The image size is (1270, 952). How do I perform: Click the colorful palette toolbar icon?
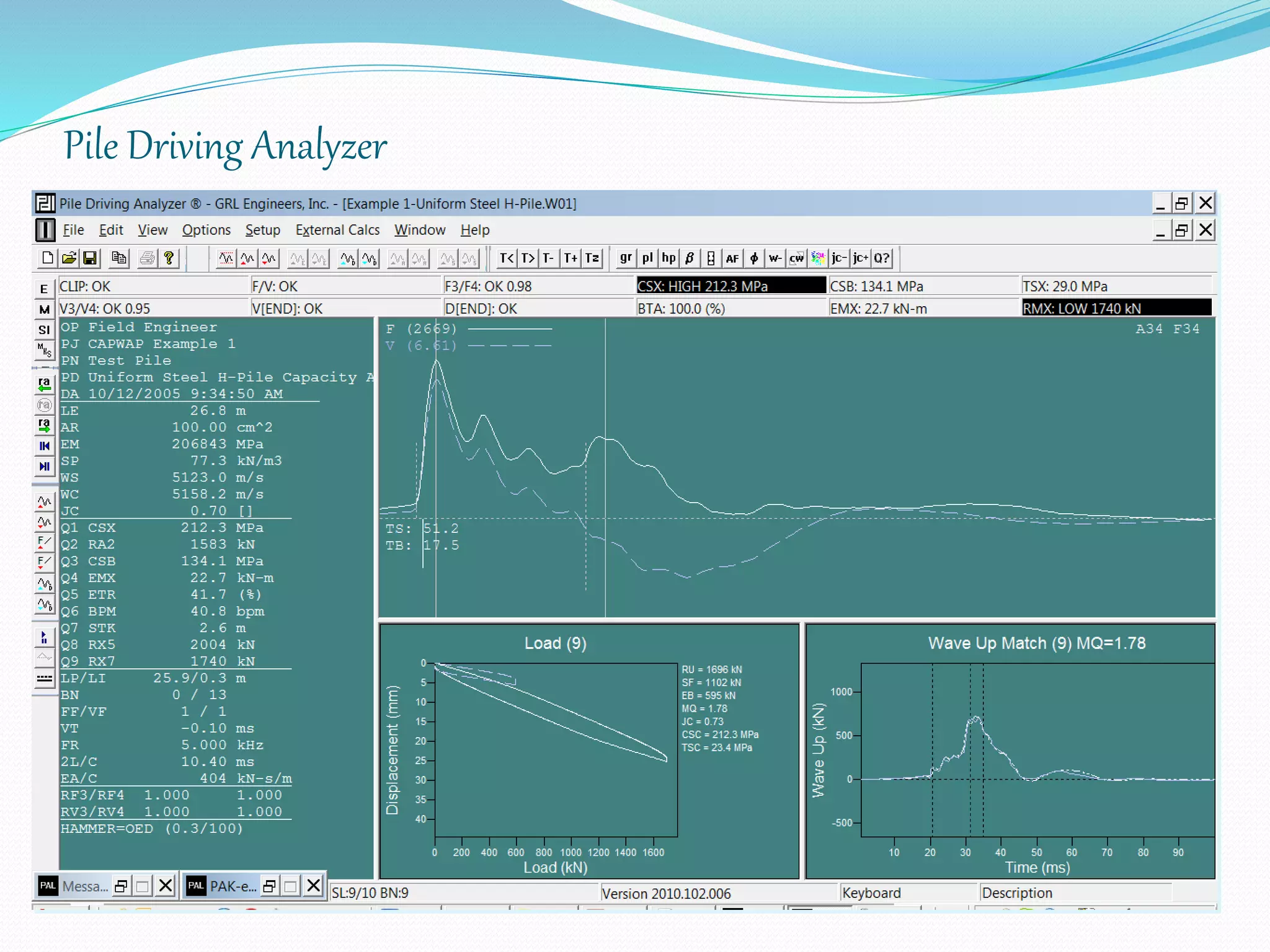[x=818, y=258]
